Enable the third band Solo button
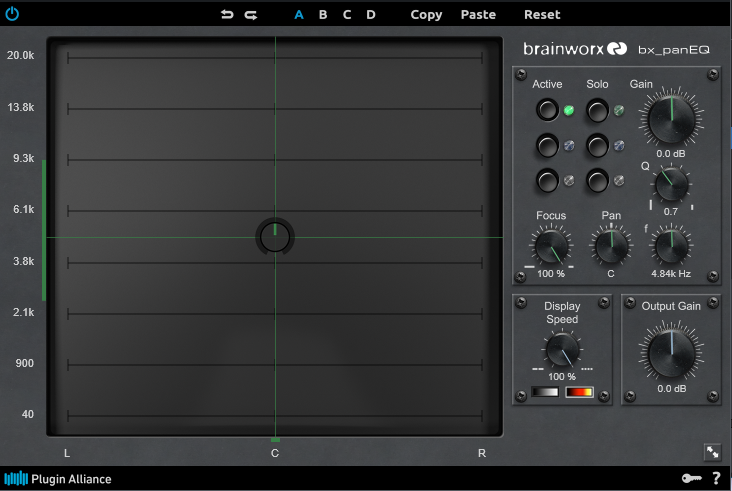The height and width of the screenshot is (491, 732). click(x=597, y=181)
